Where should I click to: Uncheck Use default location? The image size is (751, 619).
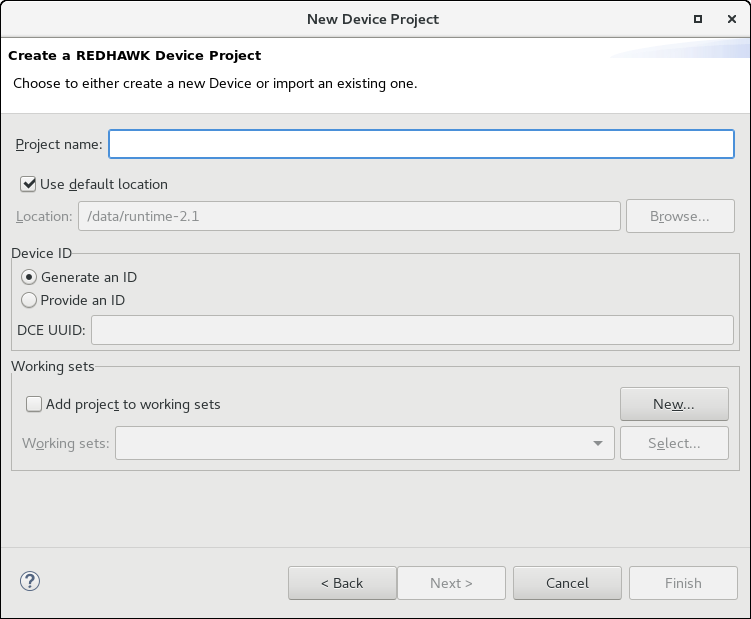click(29, 184)
